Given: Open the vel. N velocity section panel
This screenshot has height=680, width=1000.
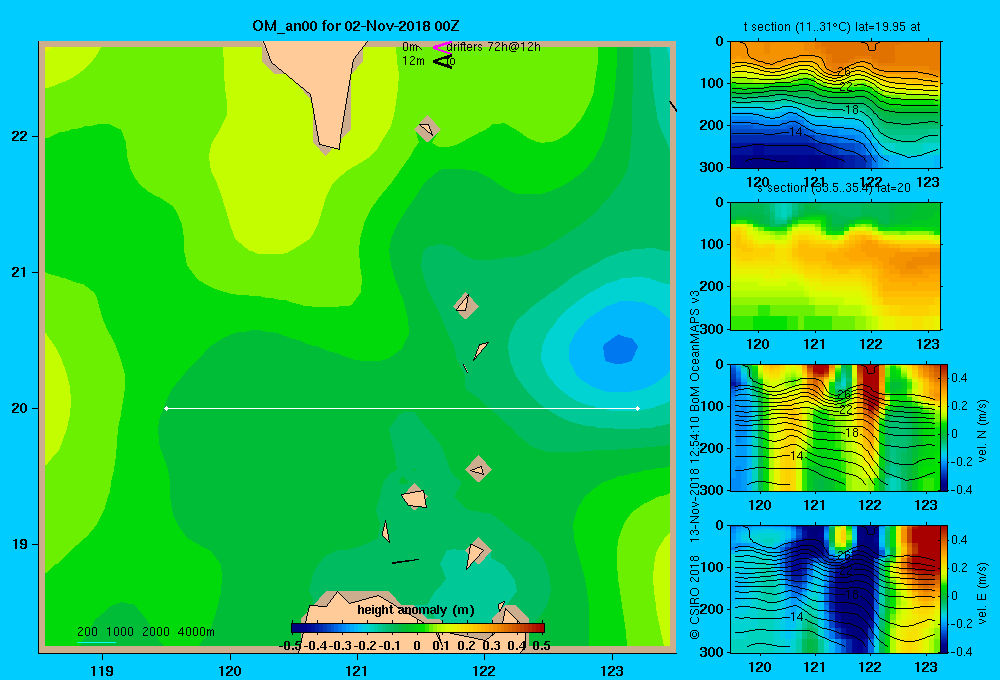Looking at the screenshot, I should [835, 427].
